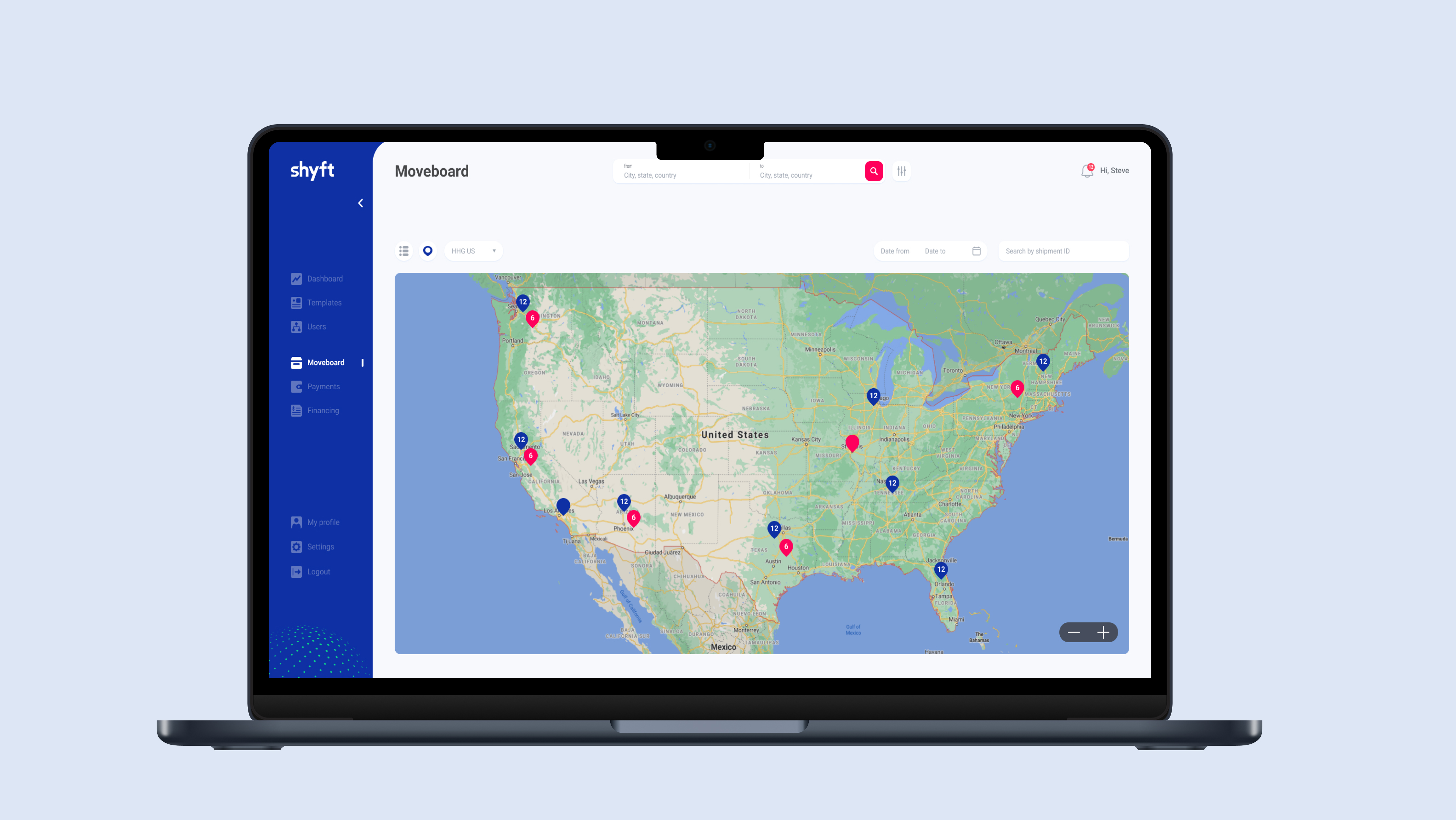Expand the HHG US dropdown
The image size is (1456, 820).
point(474,250)
